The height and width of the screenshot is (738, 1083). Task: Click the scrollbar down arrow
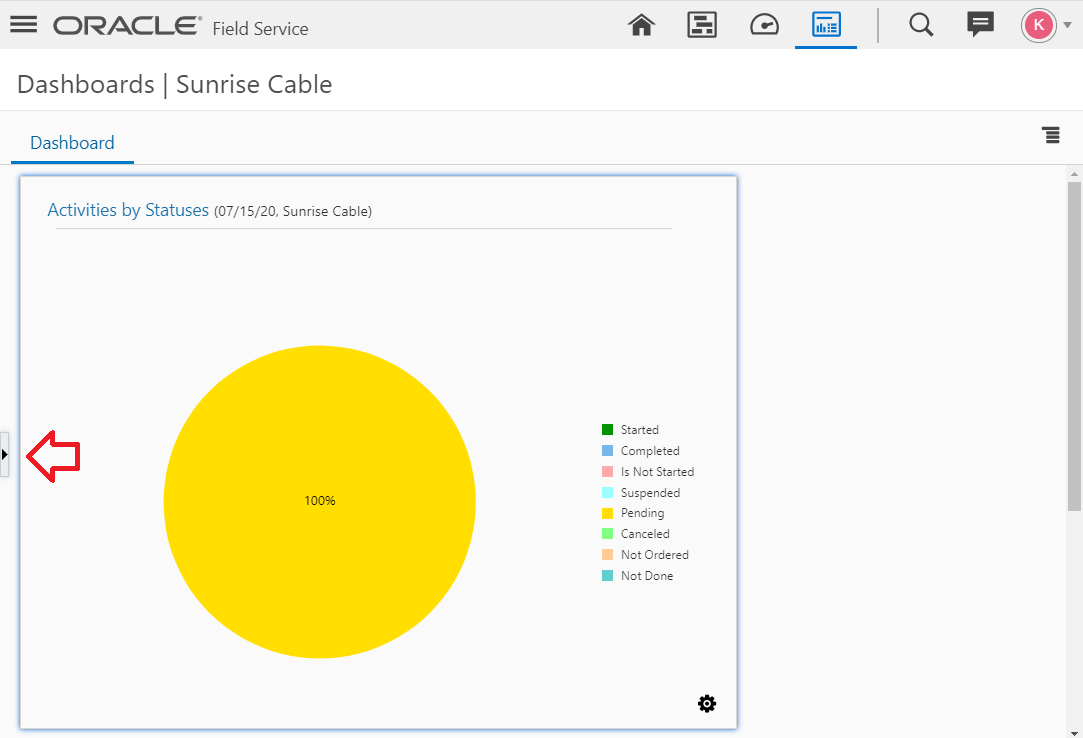click(1074, 732)
